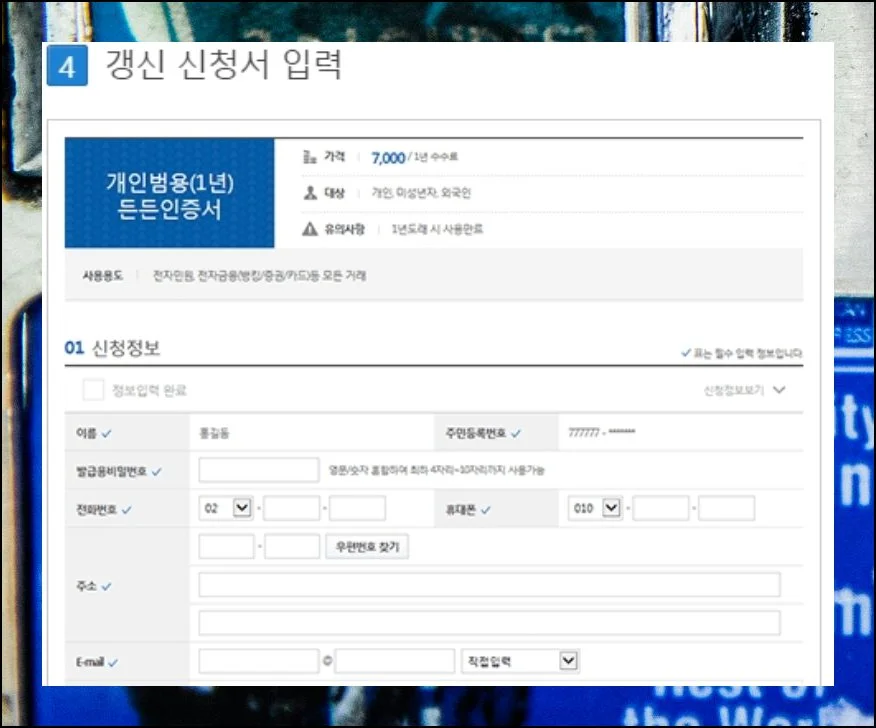Click the second 주소 address line field
876x728 pixels.
[x=489, y=623]
